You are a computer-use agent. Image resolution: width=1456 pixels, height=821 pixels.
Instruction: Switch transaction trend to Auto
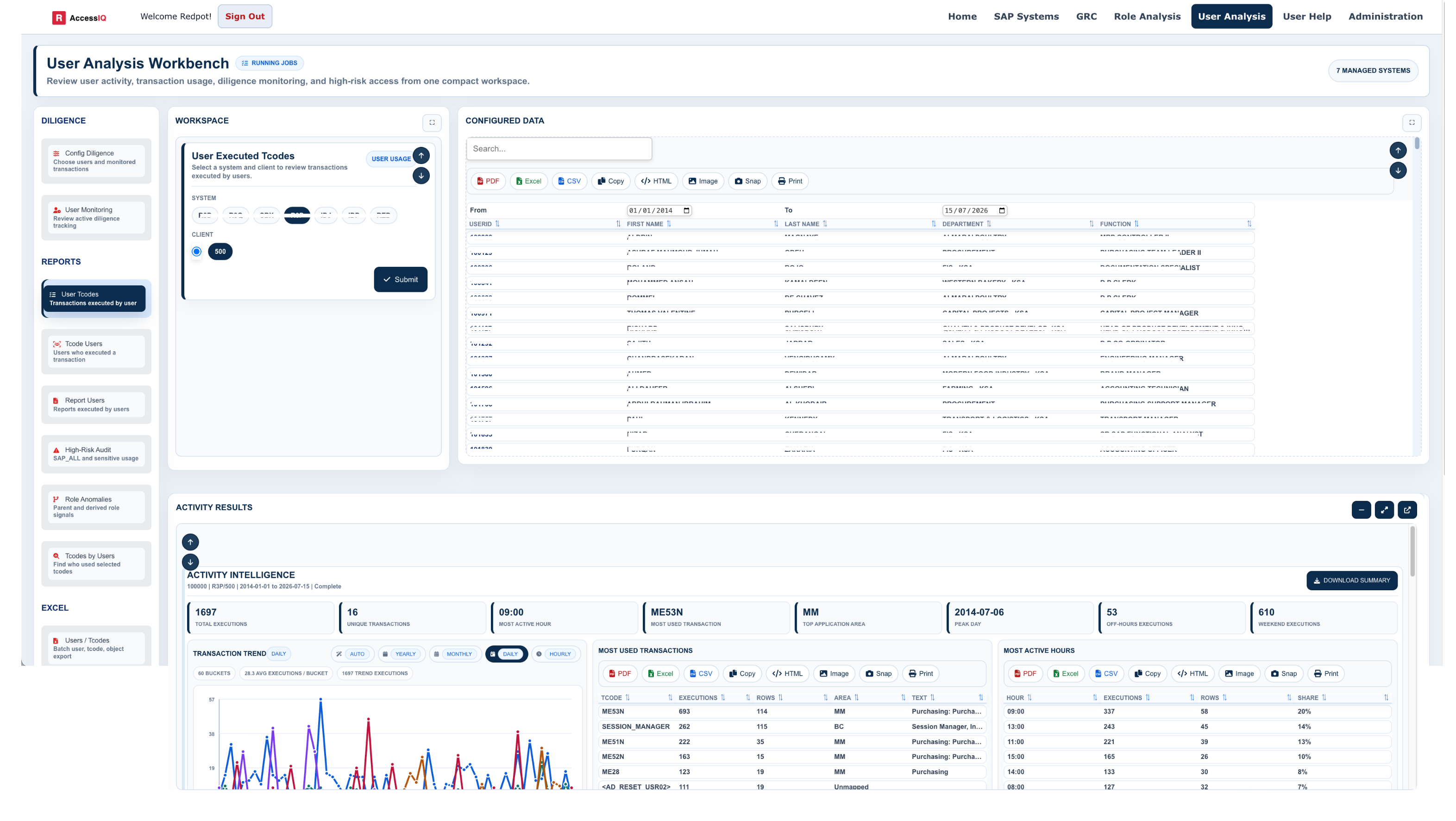pyautogui.click(x=352, y=654)
